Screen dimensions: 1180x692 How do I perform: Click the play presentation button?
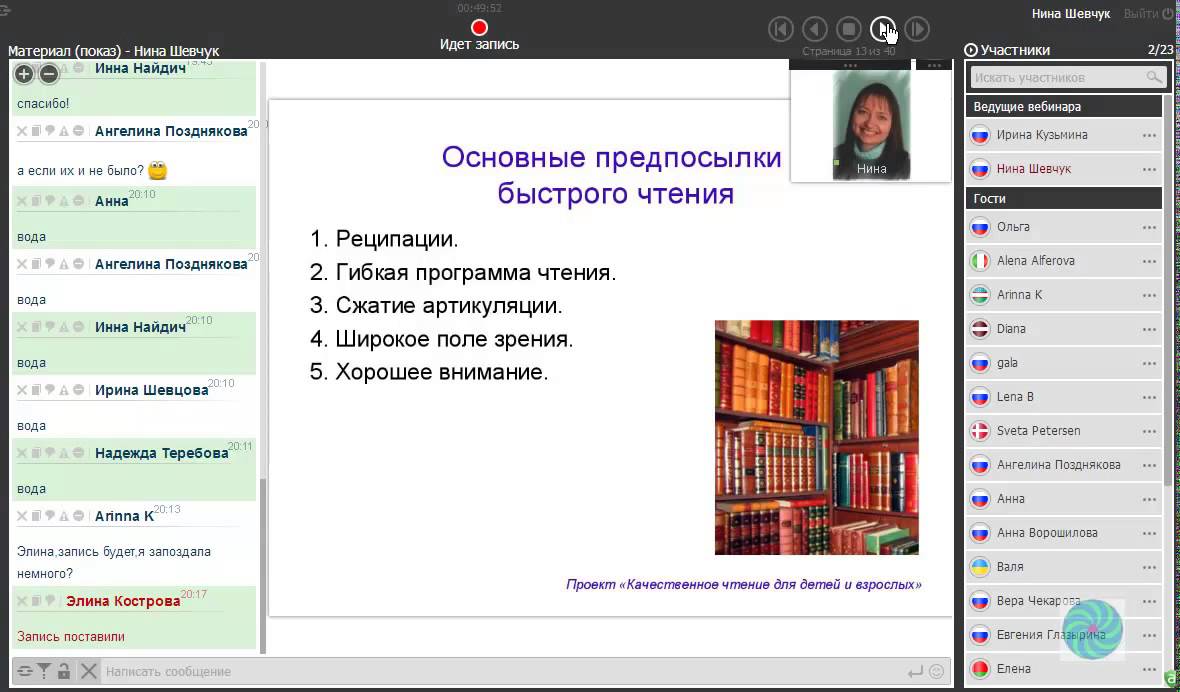point(883,29)
